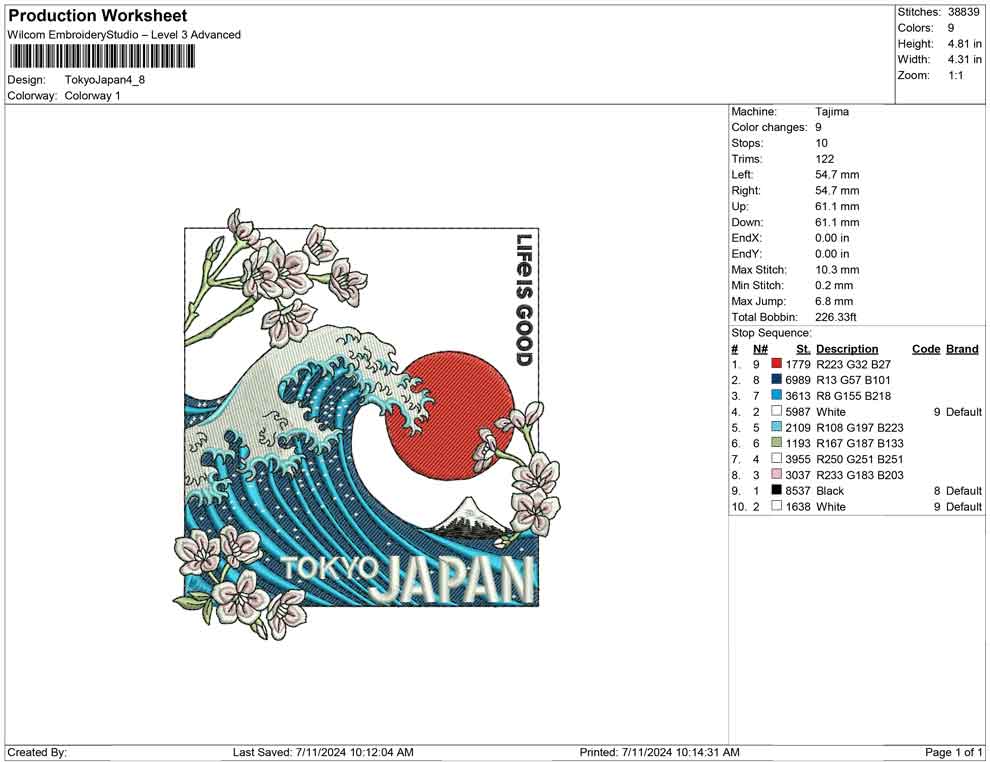
Task: Click the description R233 G183 B203
Action: (x=860, y=475)
